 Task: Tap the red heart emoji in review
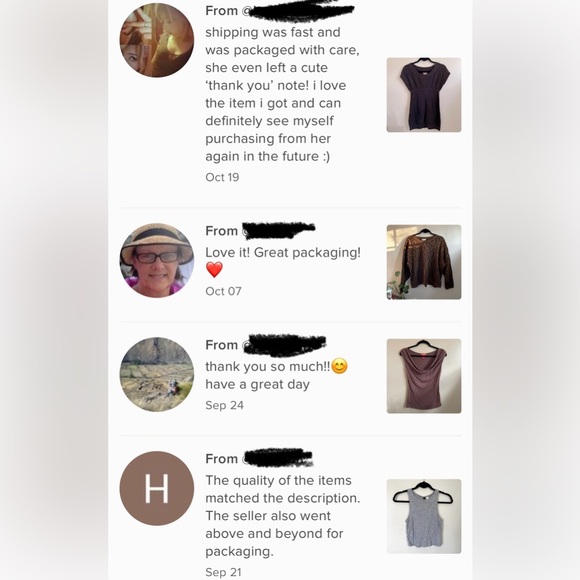click(214, 270)
